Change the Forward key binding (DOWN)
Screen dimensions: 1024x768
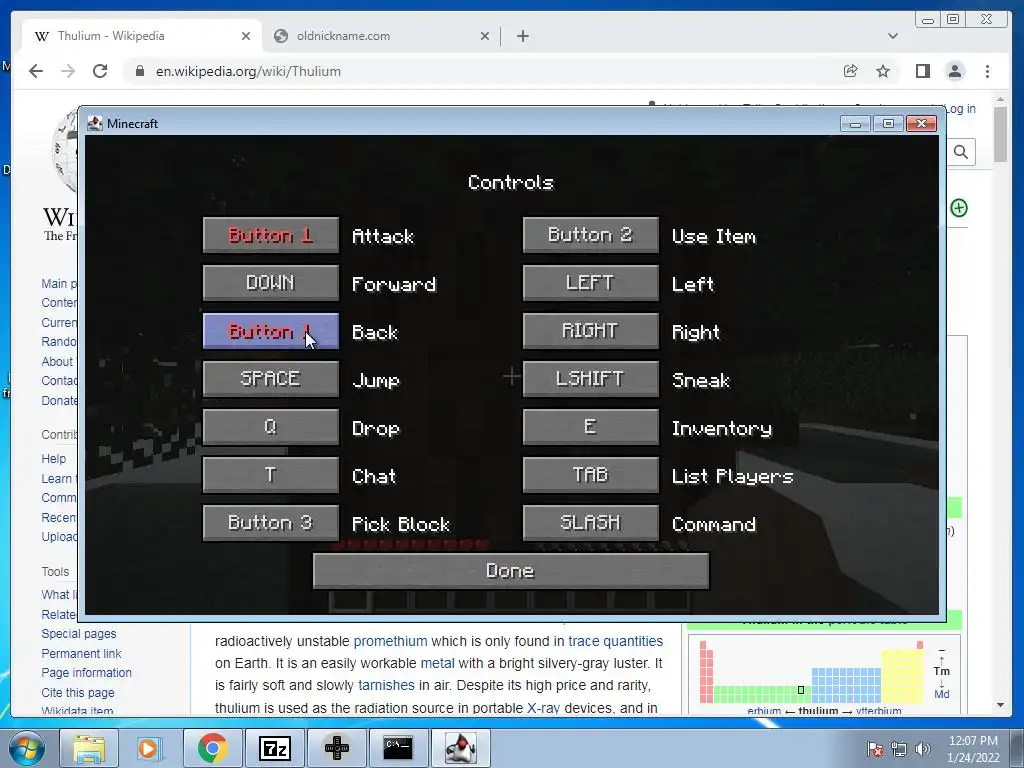(270, 283)
